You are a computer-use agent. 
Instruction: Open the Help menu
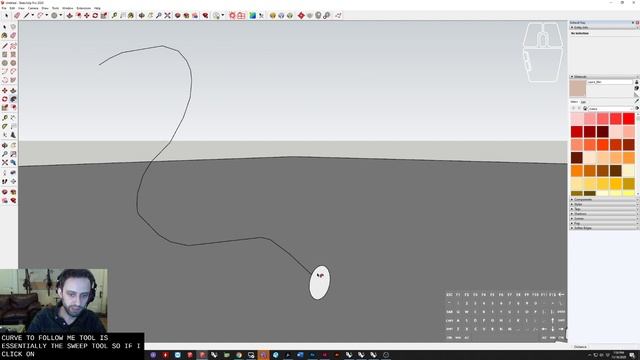(x=97, y=8)
